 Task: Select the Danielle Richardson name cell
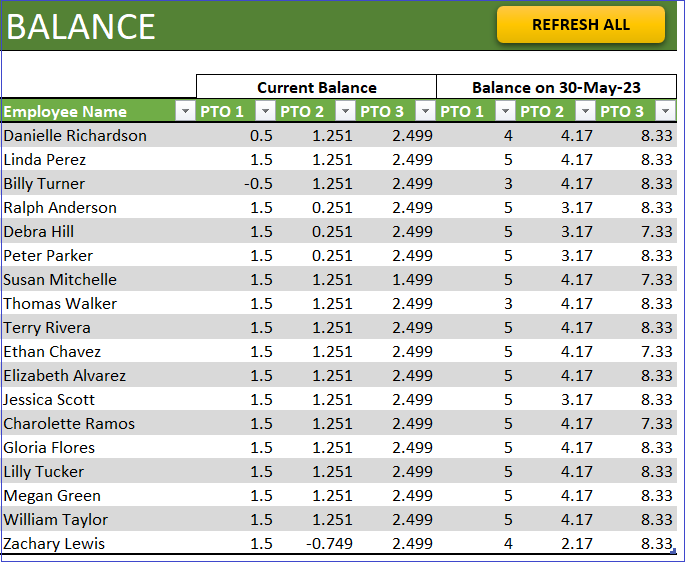[x=99, y=135]
